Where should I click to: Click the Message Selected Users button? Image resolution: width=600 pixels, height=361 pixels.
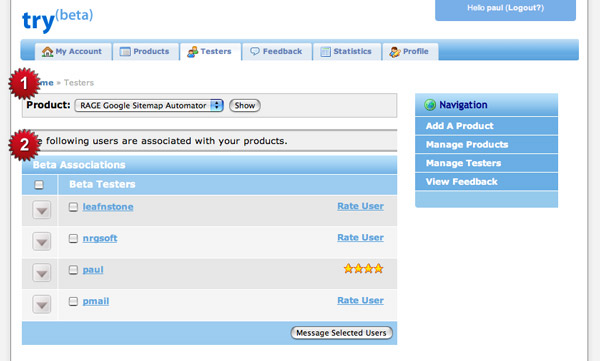coord(341,333)
